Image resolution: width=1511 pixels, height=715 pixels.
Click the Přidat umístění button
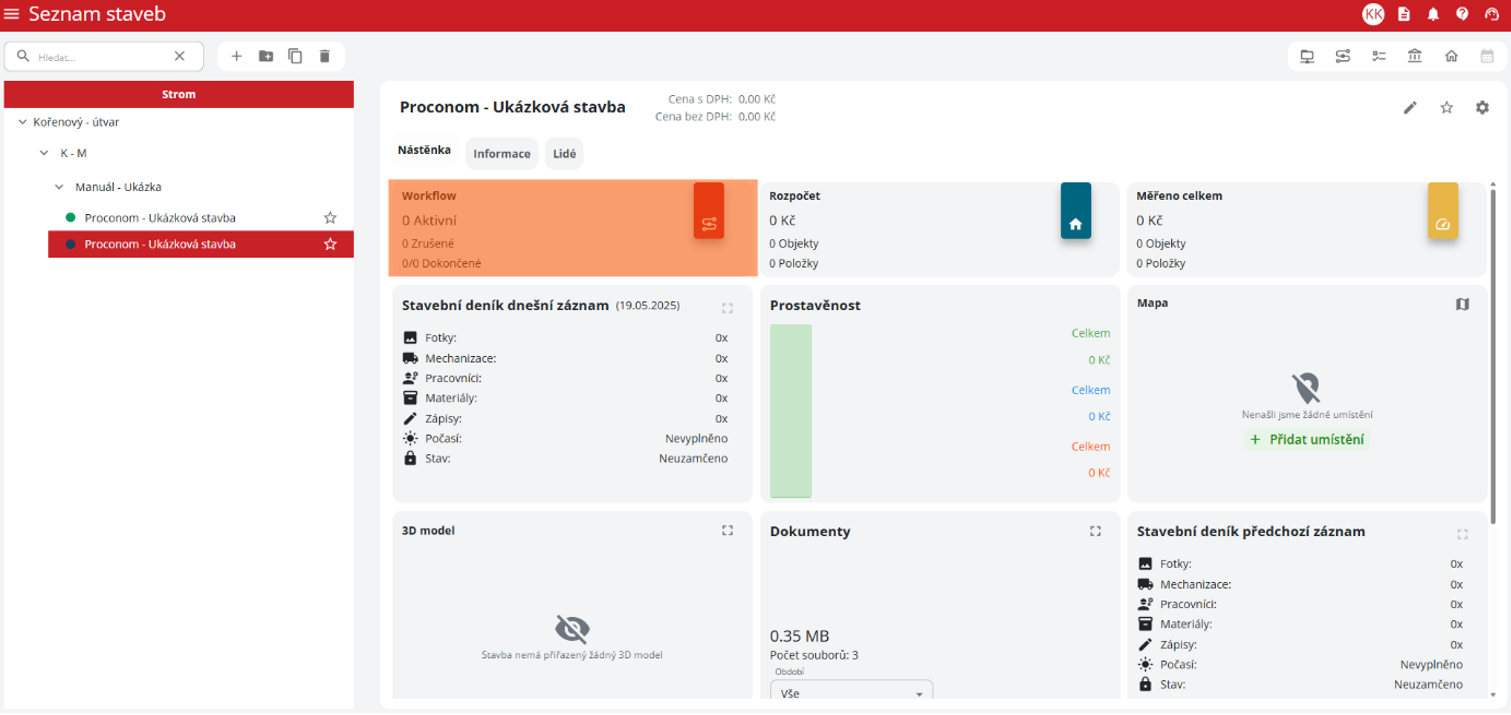point(1306,439)
